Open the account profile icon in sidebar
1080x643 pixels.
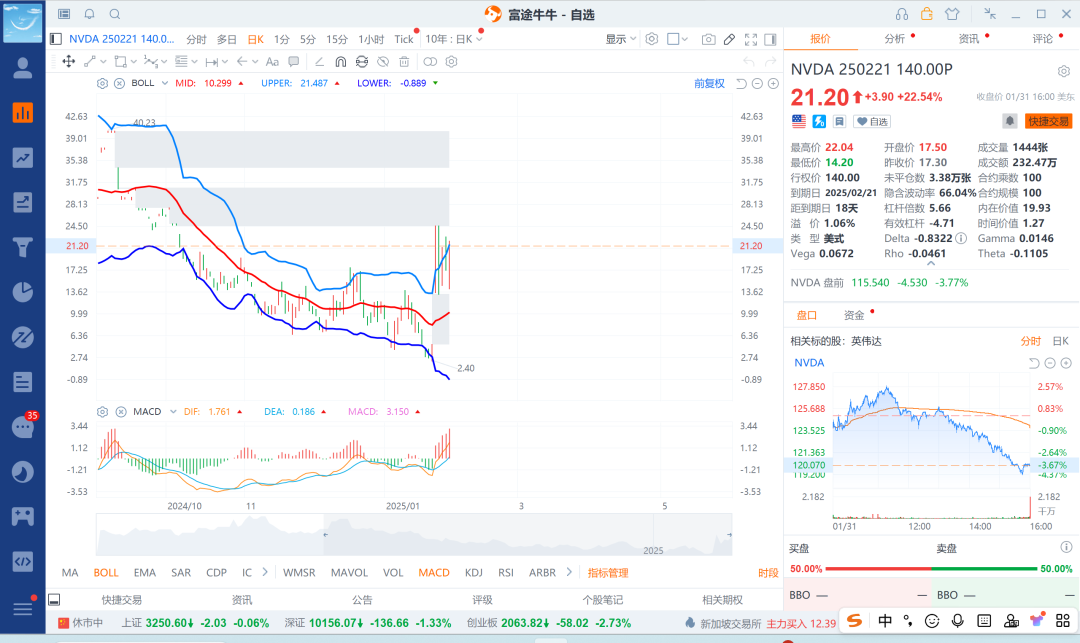coord(23,67)
